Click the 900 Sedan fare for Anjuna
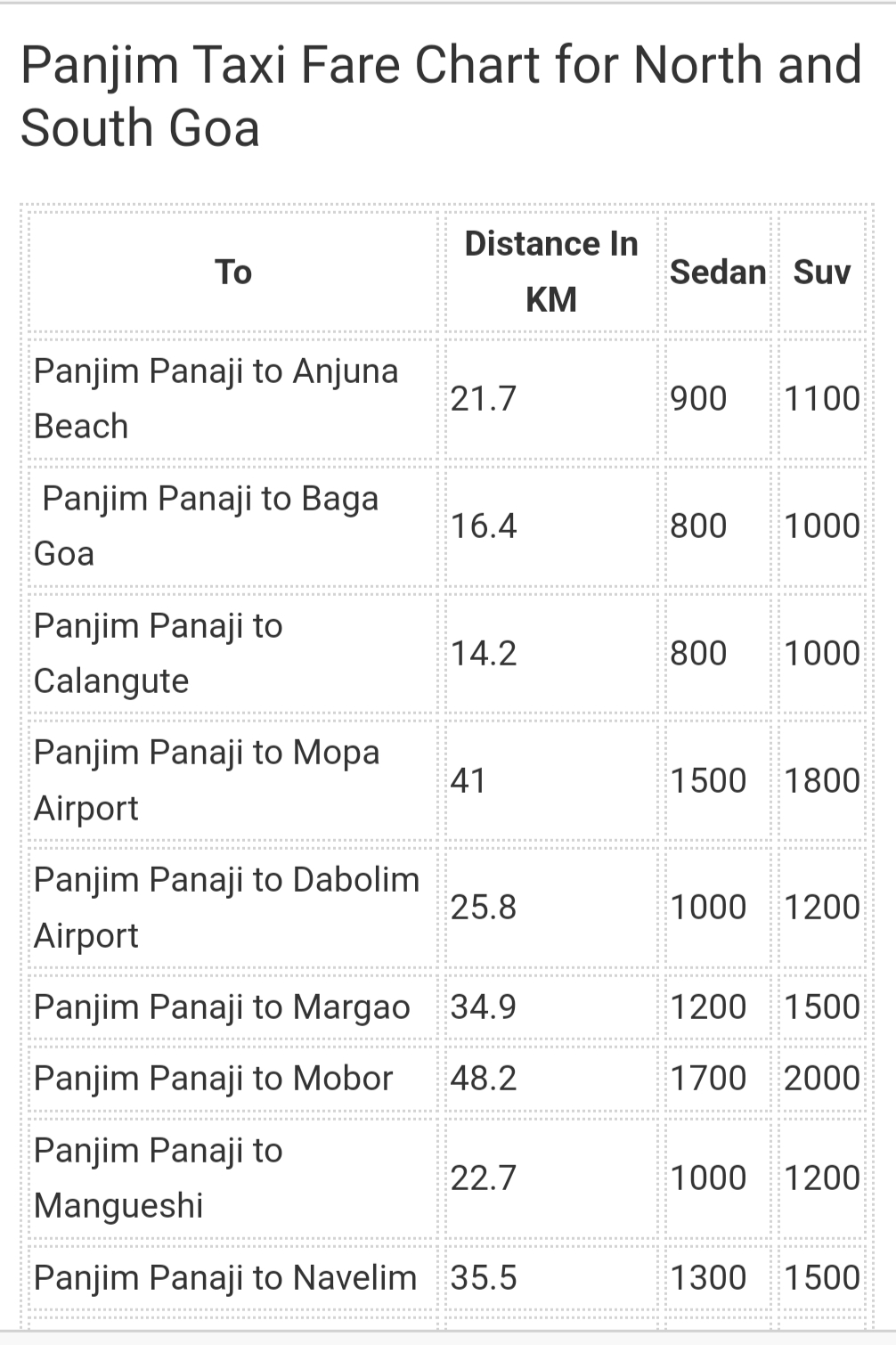896x1345 pixels. (698, 398)
